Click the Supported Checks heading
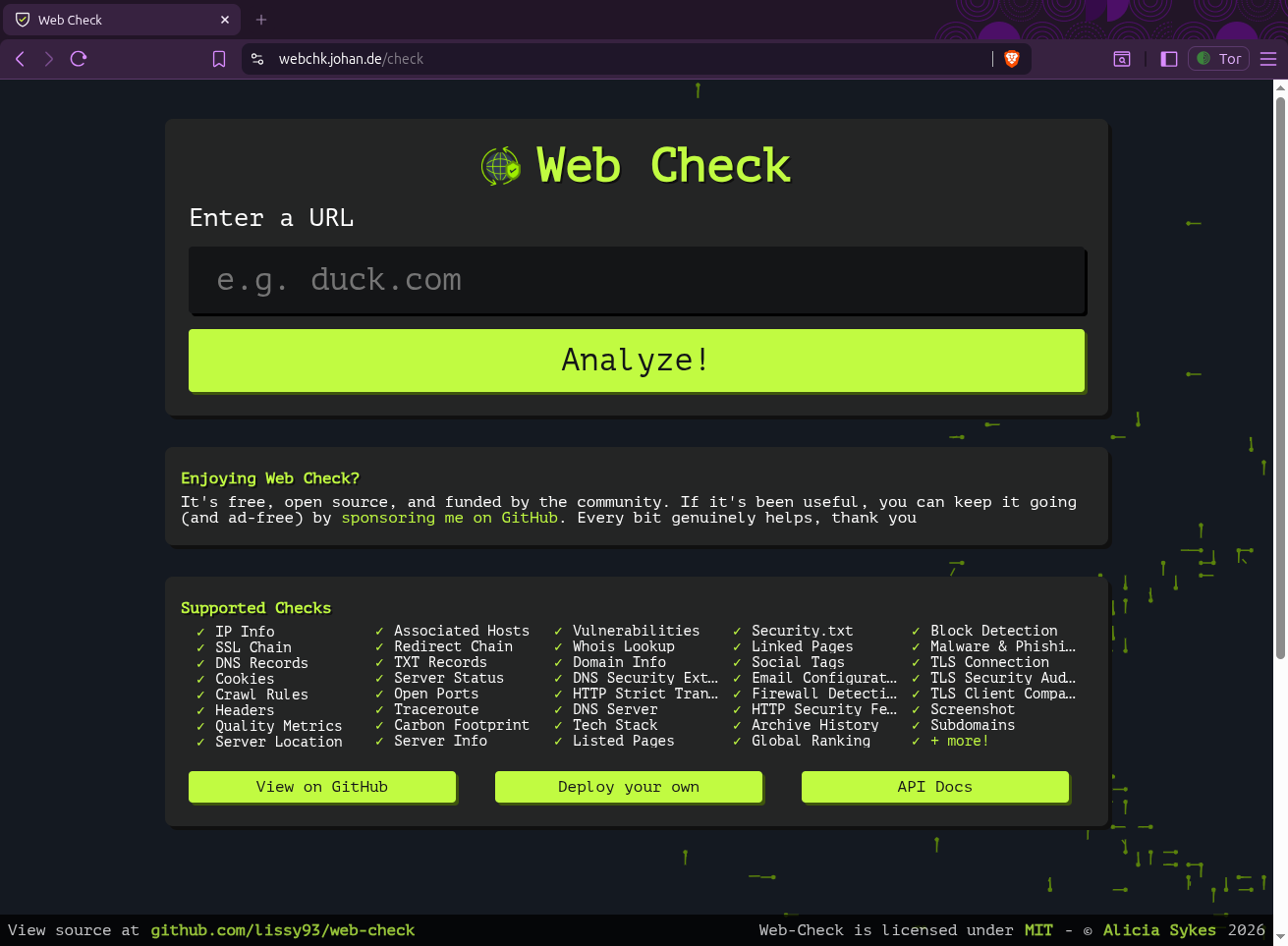The width and height of the screenshot is (1288, 946). point(255,608)
